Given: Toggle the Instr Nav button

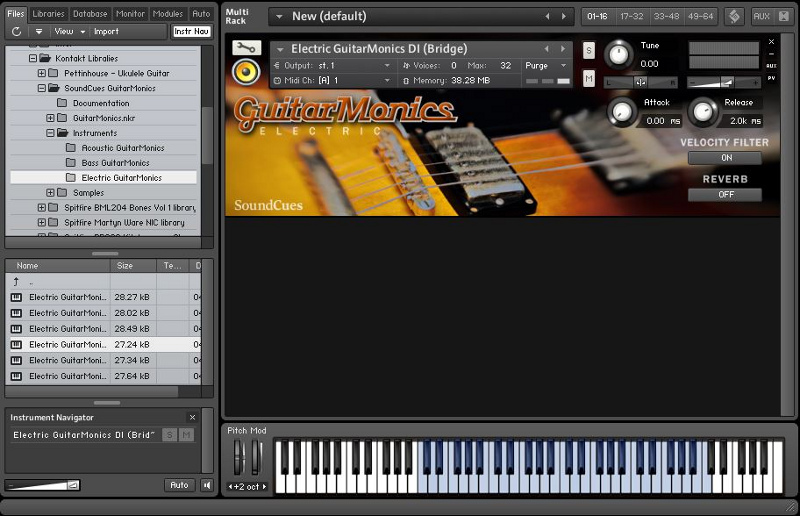Looking at the screenshot, I should pos(191,32).
